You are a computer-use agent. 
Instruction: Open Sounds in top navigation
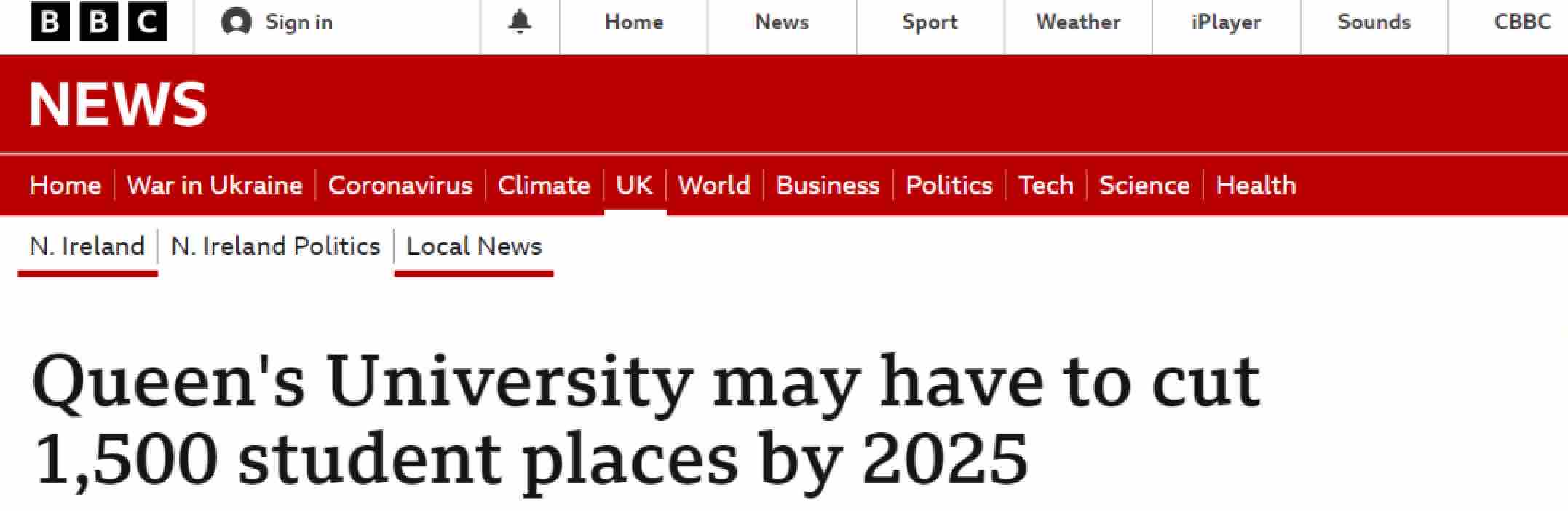(1374, 23)
